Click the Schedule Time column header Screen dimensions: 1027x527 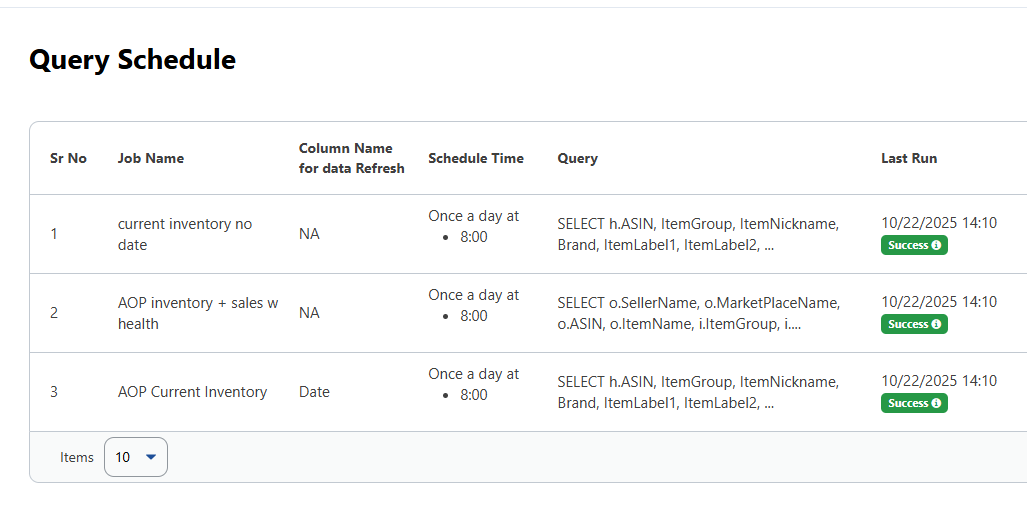pyautogui.click(x=475, y=158)
